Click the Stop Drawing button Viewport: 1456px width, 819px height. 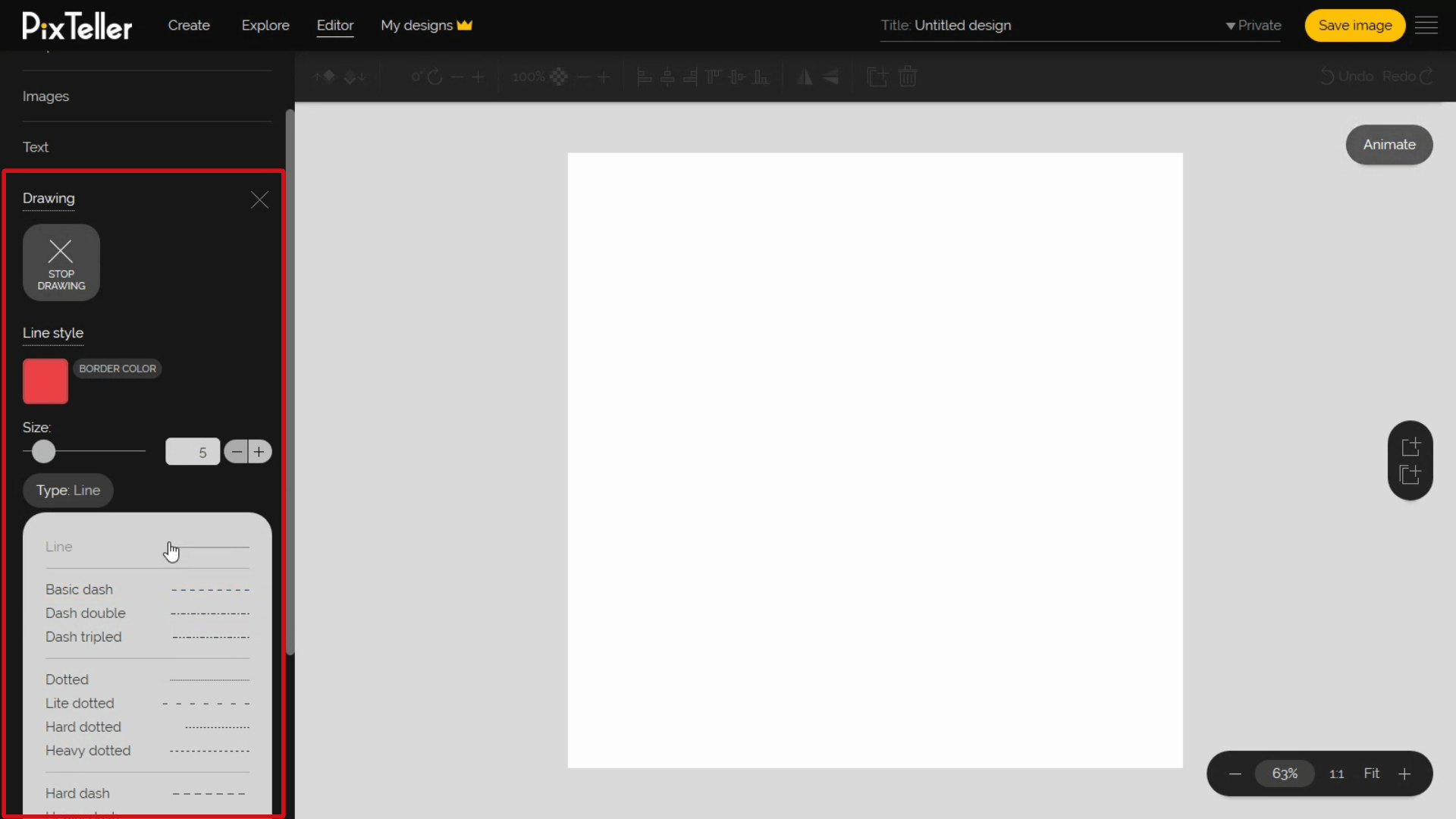61,262
